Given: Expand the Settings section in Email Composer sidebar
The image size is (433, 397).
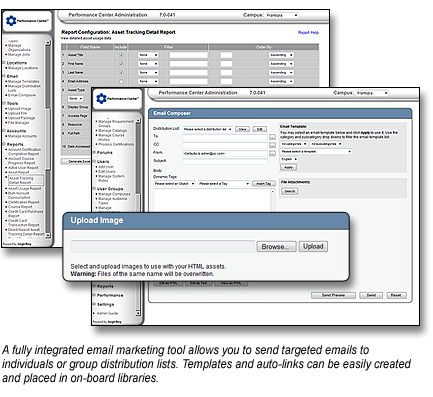Looking at the screenshot, I should click(94, 304).
